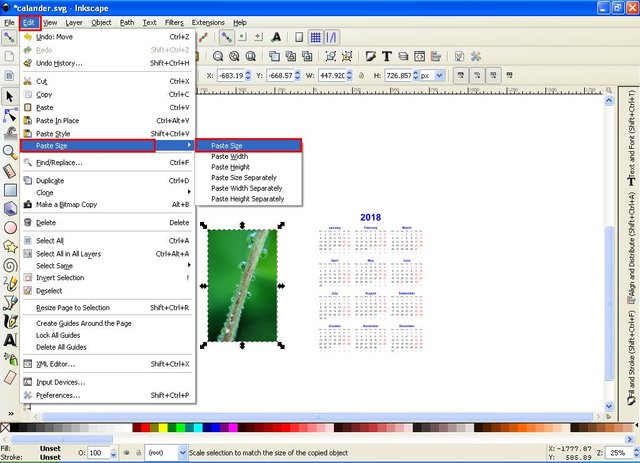Select the Zoom magnifier tool
This screenshot has height=463, width=640.
click(10, 152)
